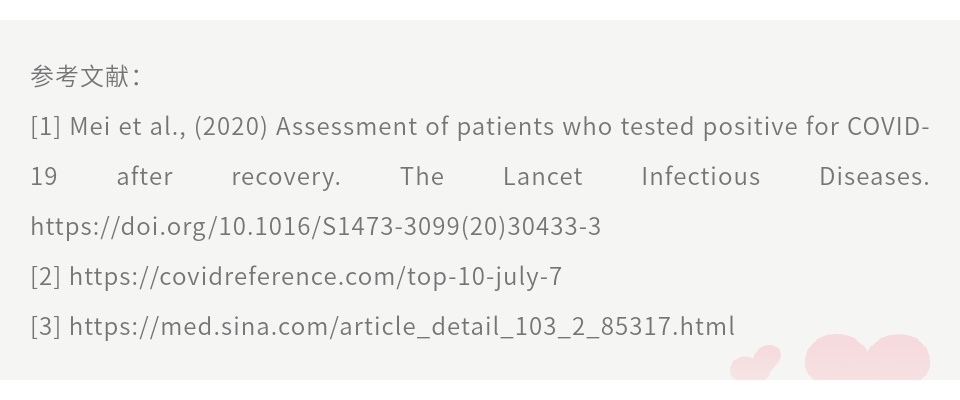Click the word "after" on the second line
960x400 pixels.
coord(144,177)
